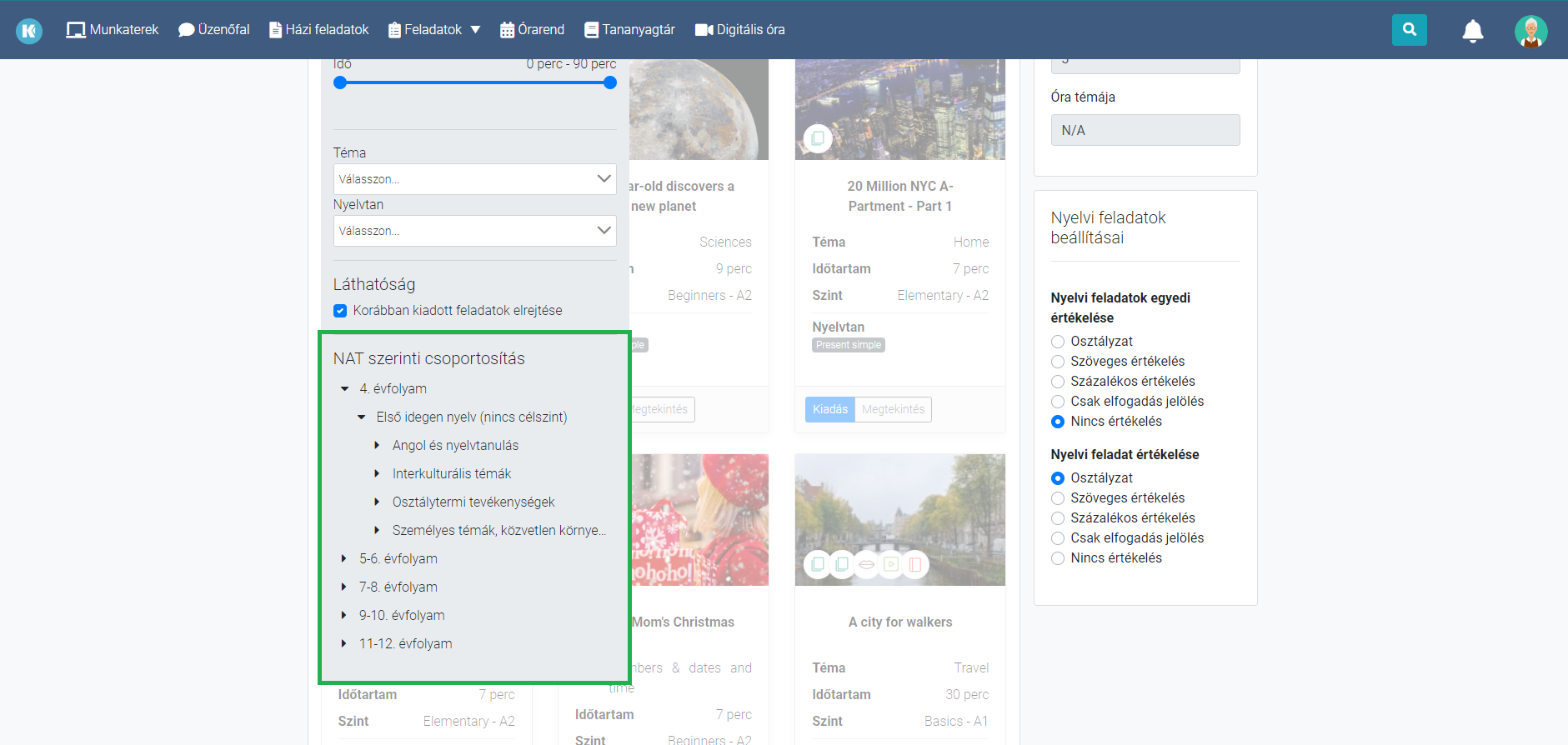Open Tananyagtár page
1568x745 pixels.
(x=629, y=30)
